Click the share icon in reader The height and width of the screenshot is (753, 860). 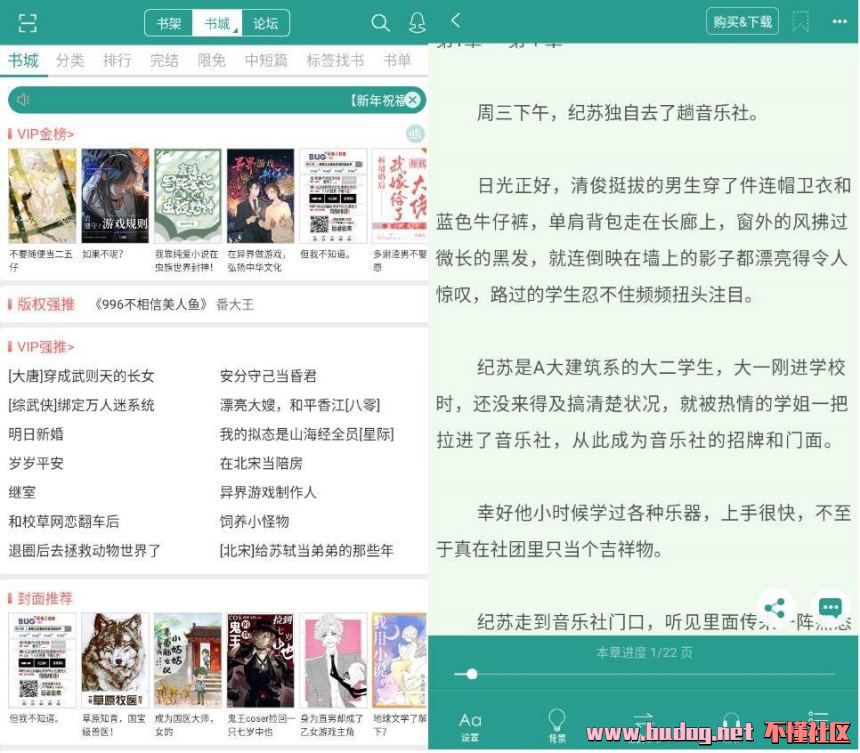tap(774, 607)
